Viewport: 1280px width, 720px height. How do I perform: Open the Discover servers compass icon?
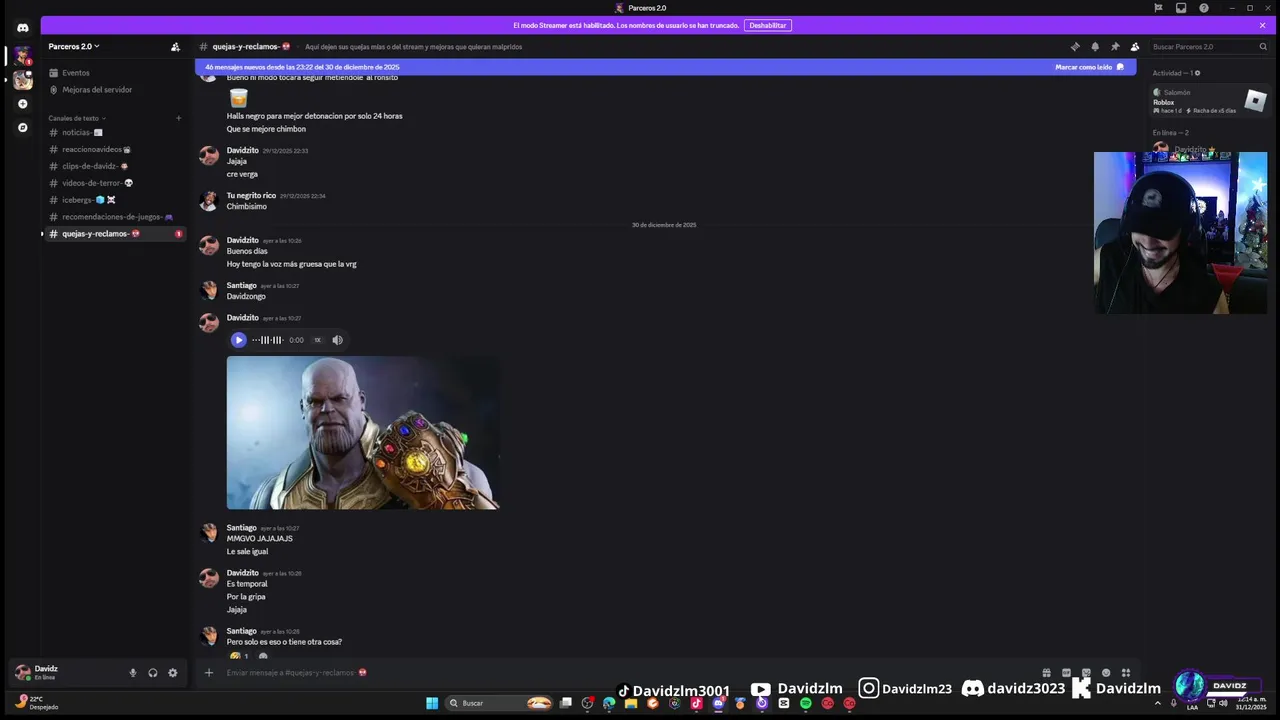[x=22, y=128]
